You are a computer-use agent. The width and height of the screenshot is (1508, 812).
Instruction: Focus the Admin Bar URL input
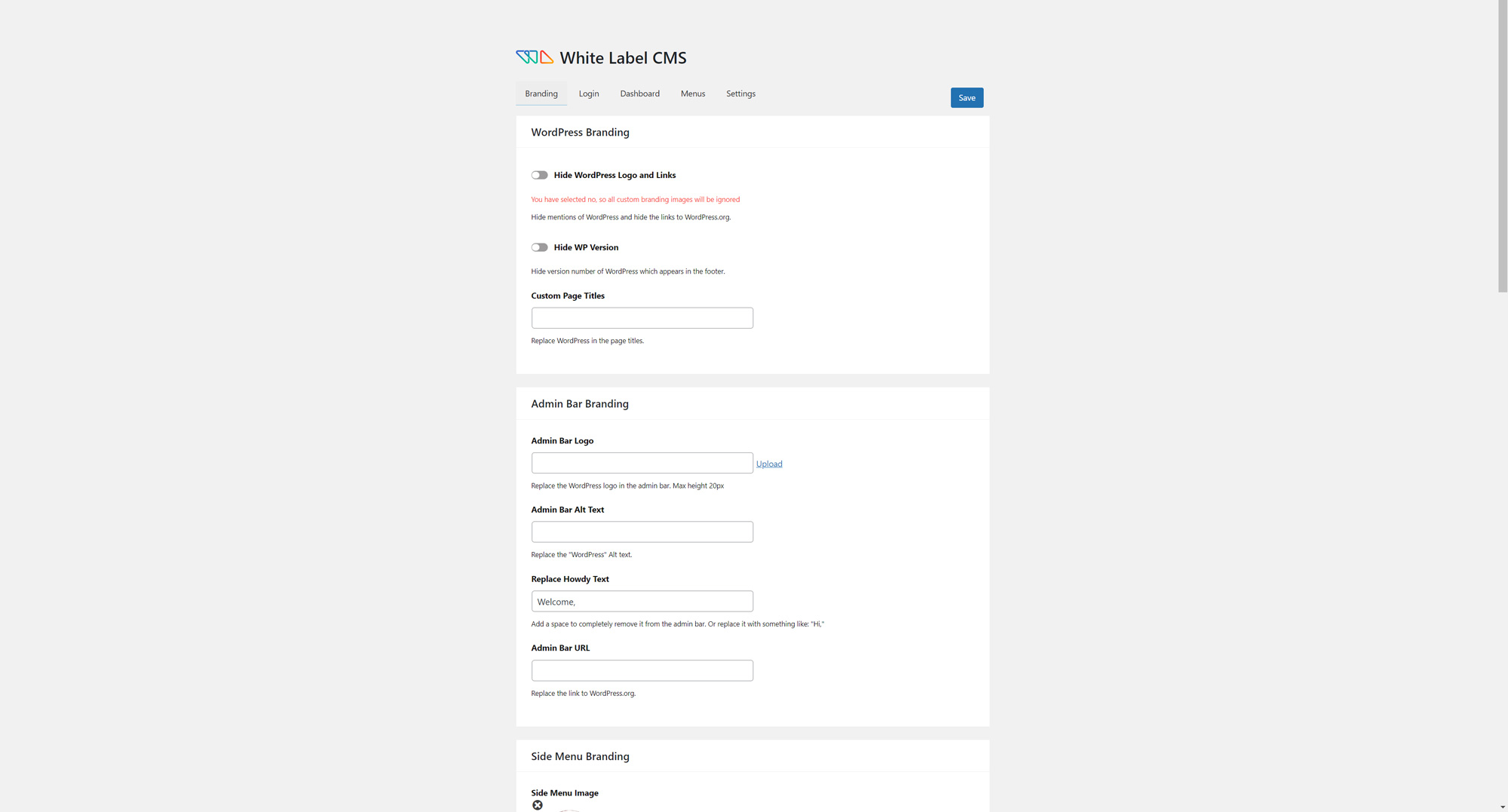click(x=642, y=670)
